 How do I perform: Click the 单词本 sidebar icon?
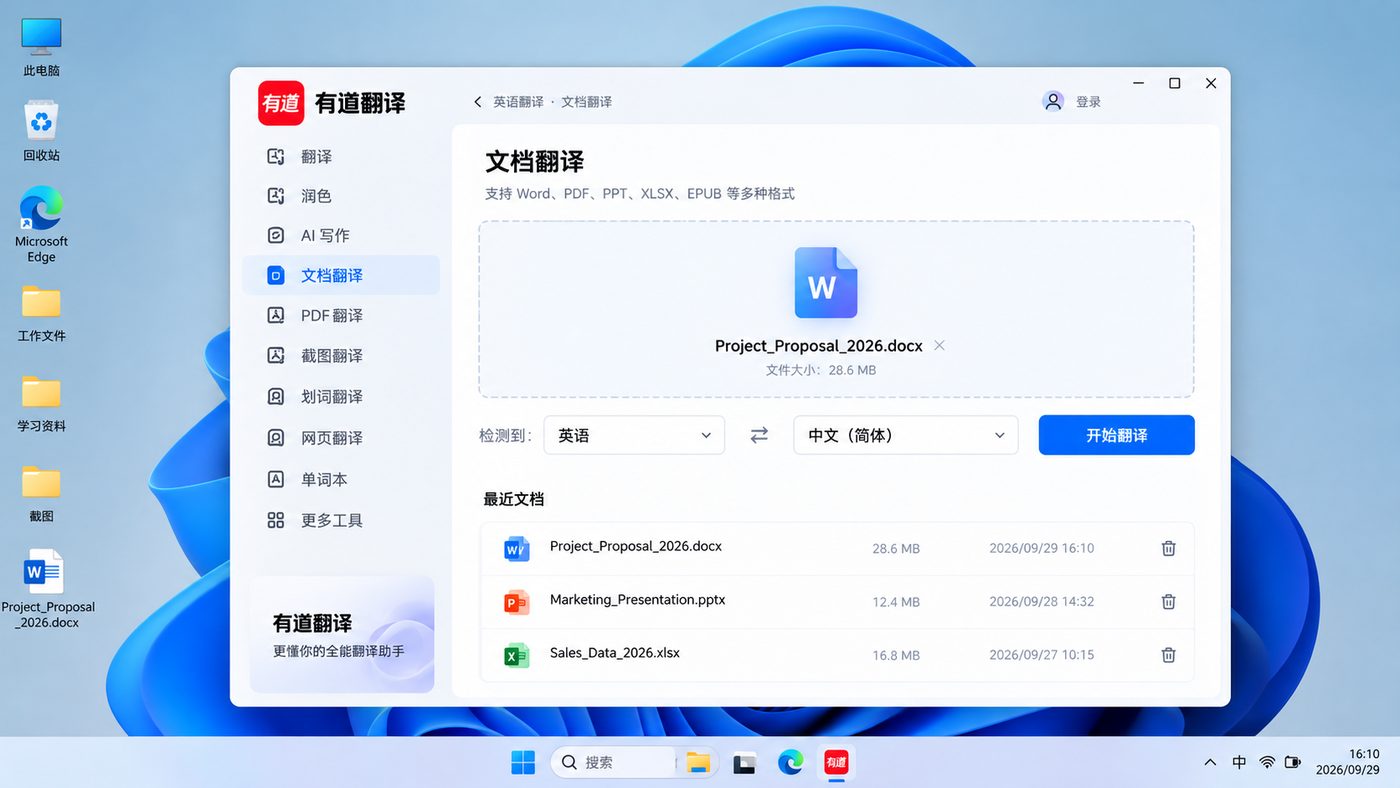276,479
